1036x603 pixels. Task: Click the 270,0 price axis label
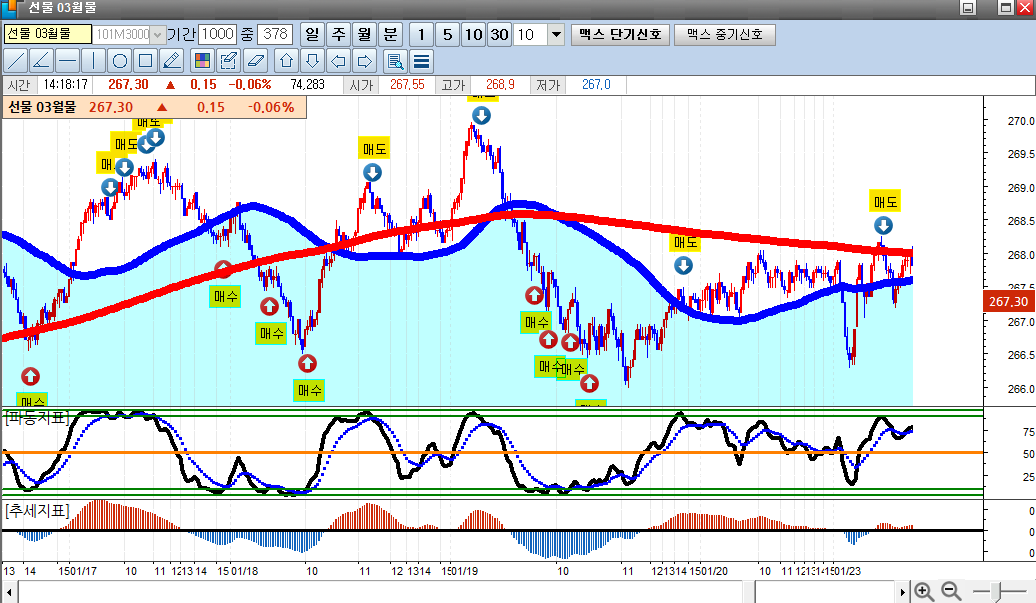(x=1021, y=121)
